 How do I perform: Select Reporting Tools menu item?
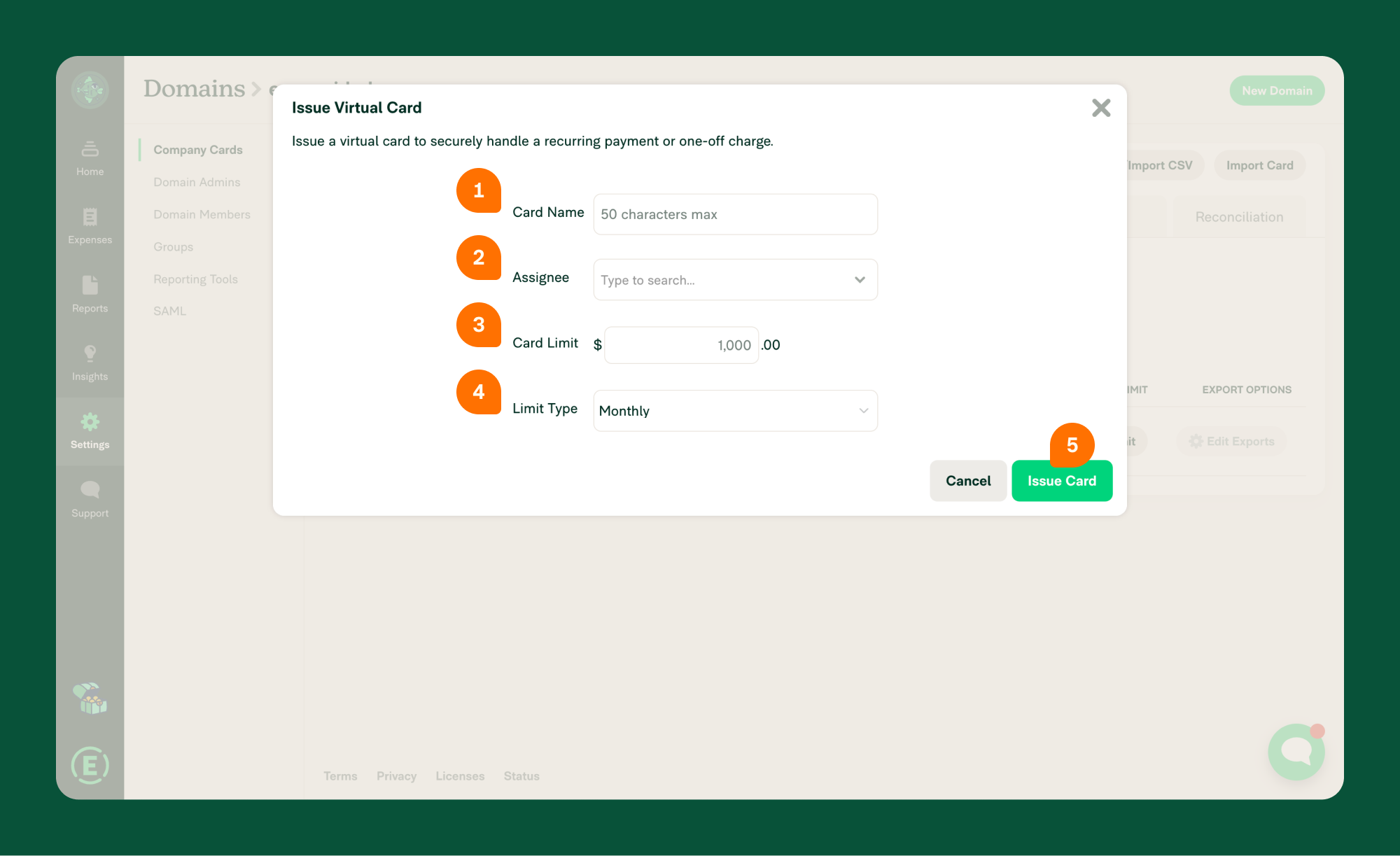pyautogui.click(x=195, y=279)
